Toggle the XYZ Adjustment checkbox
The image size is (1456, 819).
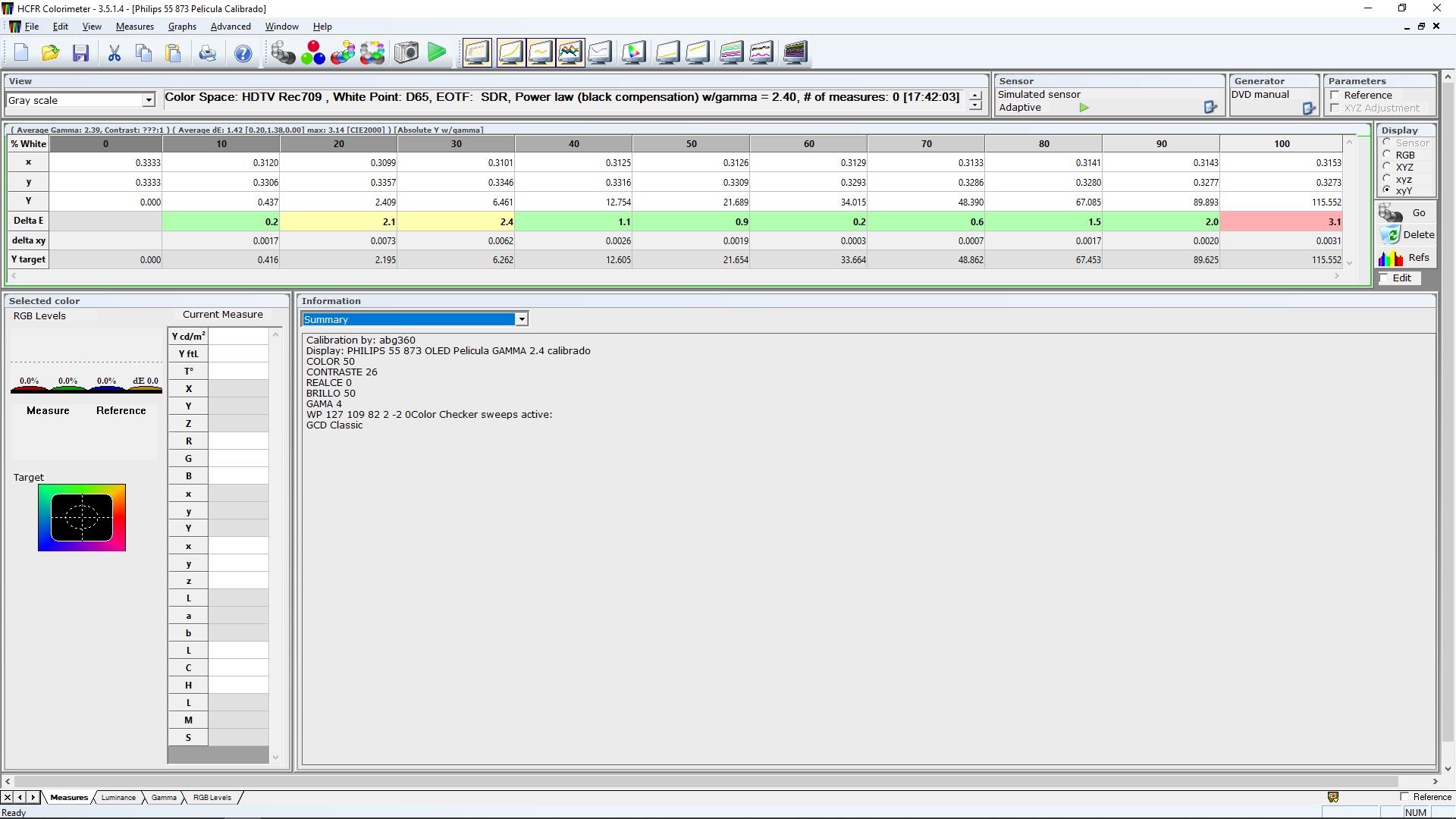tap(1335, 108)
